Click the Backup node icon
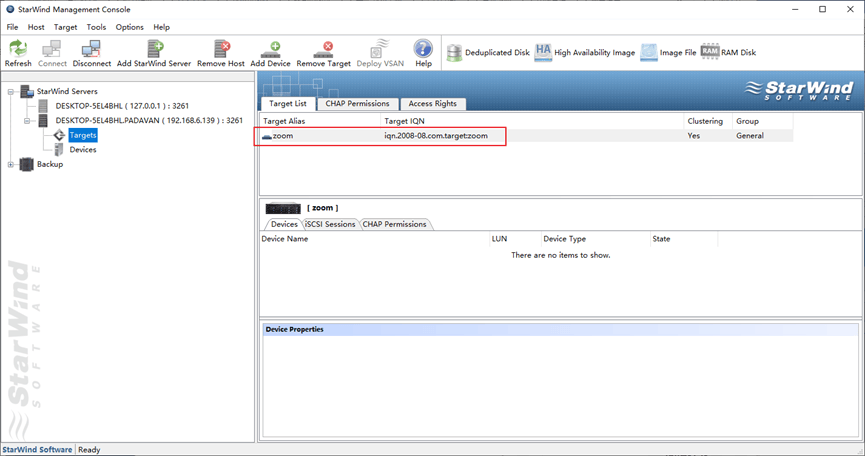 click(x=26, y=164)
